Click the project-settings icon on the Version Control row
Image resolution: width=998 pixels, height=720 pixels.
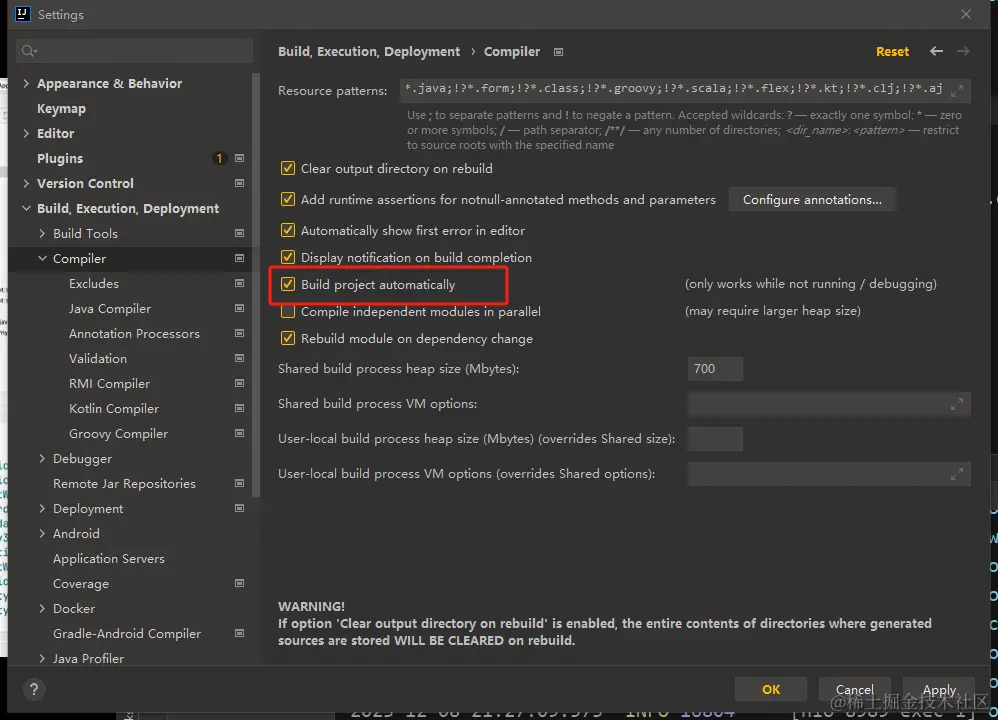(x=239, y=183)
